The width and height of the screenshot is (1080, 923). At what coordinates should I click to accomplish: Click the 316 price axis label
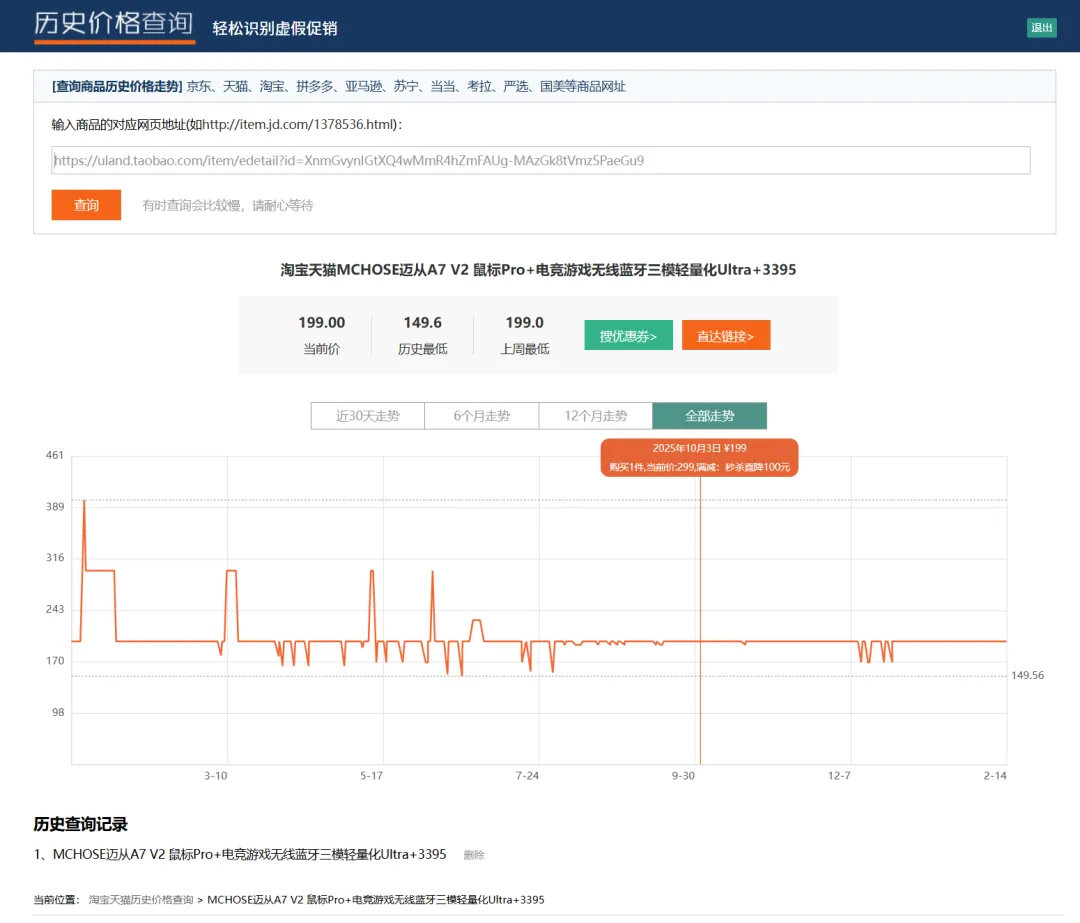click(54, 557)
